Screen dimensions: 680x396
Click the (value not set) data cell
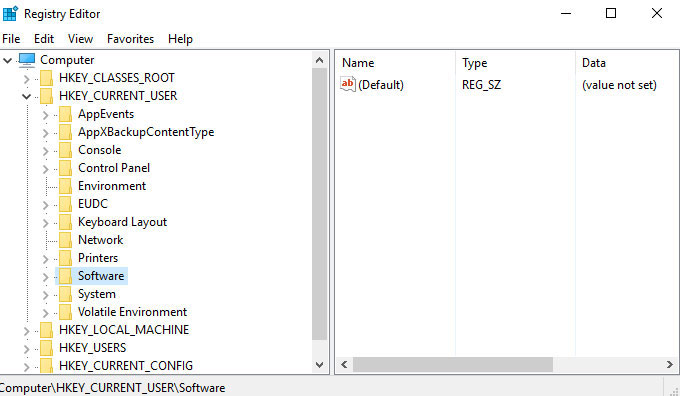[619, 85]
